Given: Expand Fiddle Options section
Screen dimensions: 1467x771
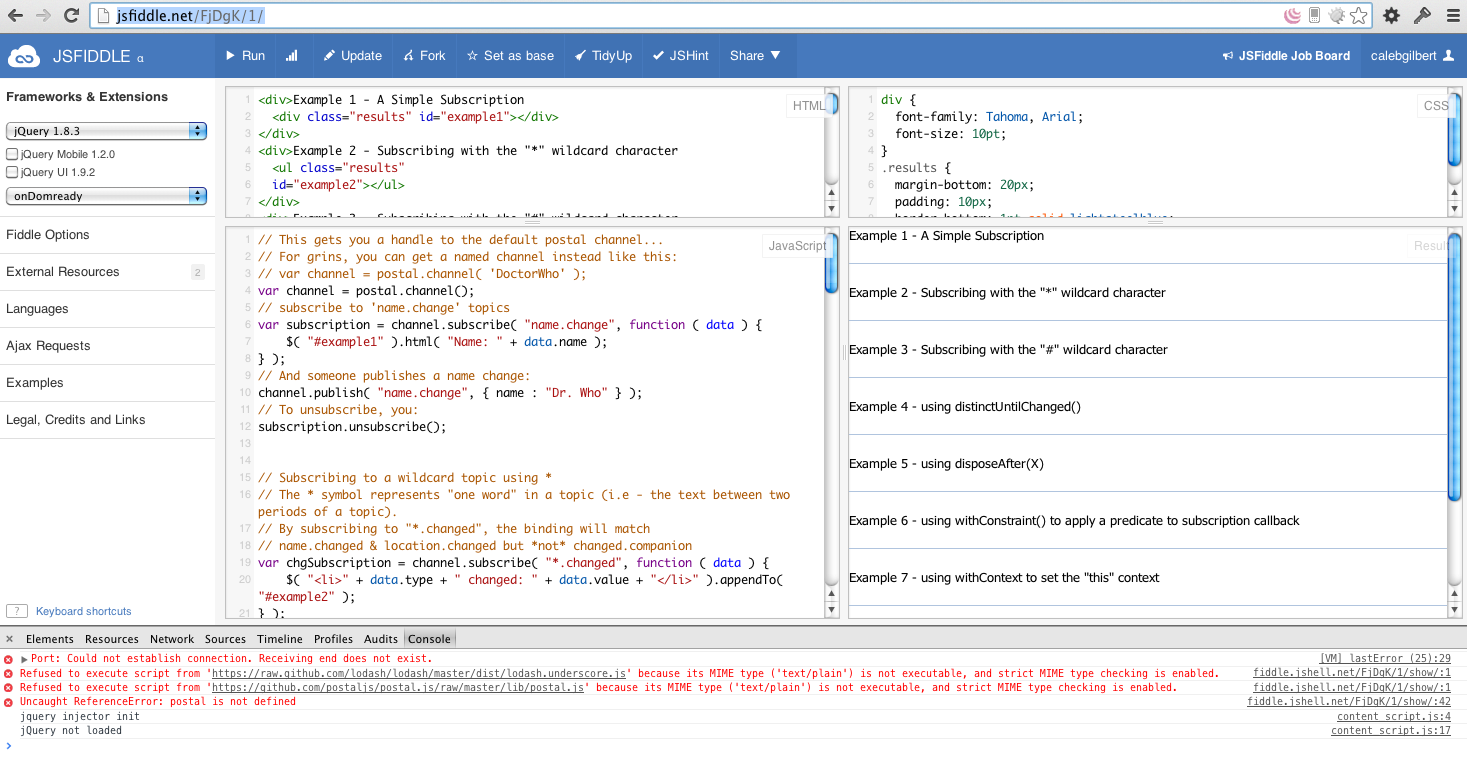Looking at the screenshot, I should click(107, 234).
